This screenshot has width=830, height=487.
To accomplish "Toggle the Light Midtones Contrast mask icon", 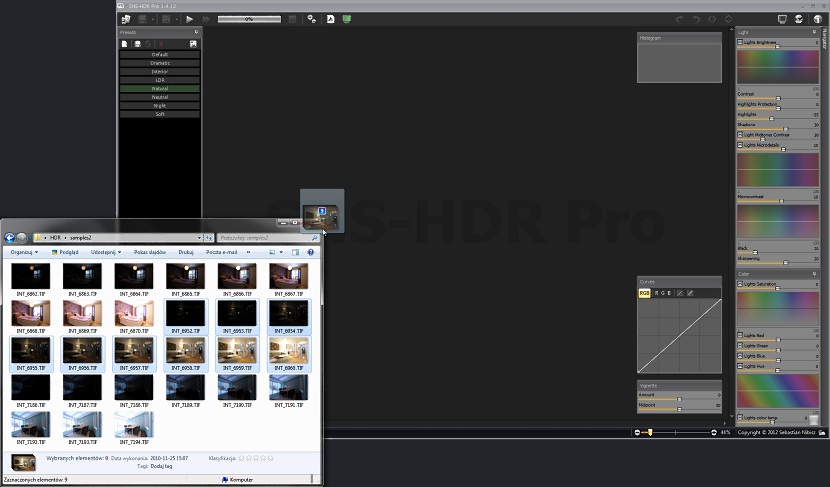I will pyautogui.click(x=740, y=135).
